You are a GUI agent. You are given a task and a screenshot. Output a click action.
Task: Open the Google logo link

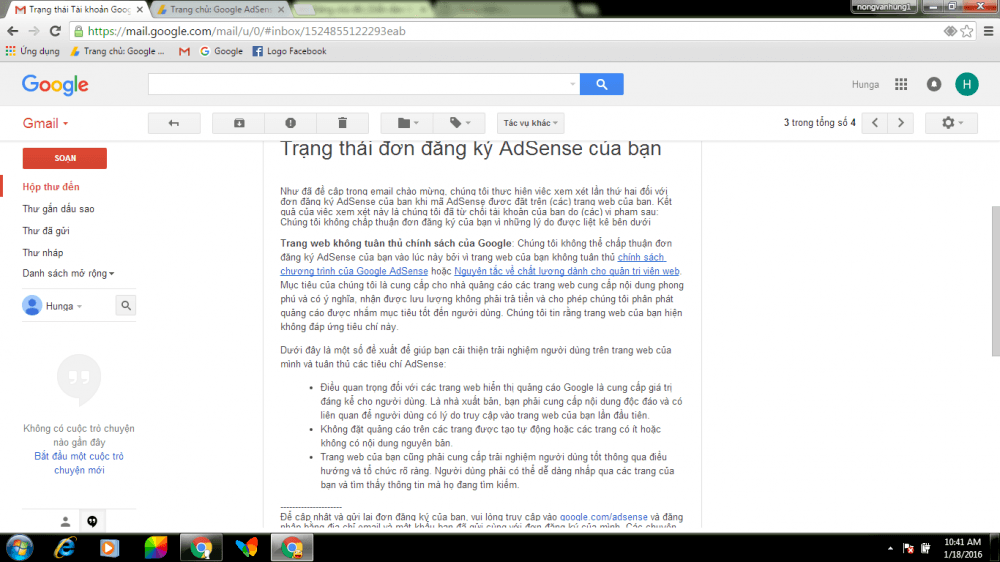pyautogui.click(x=55, y=85)
